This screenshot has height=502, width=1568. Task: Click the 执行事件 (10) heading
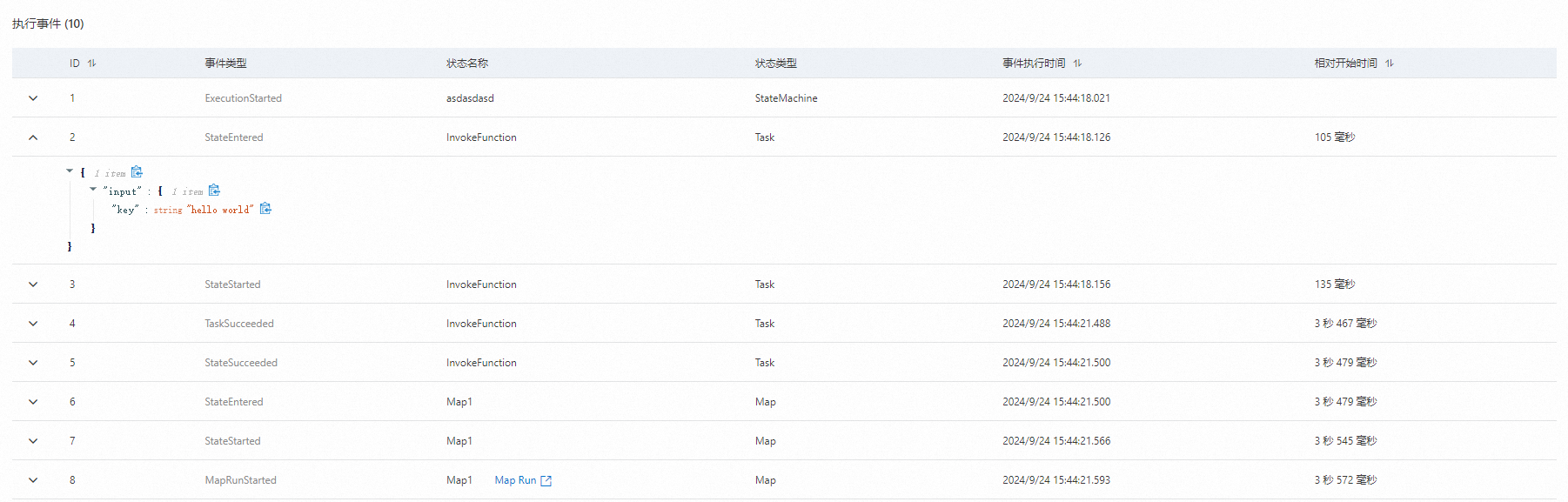click(x=48, y=23)
